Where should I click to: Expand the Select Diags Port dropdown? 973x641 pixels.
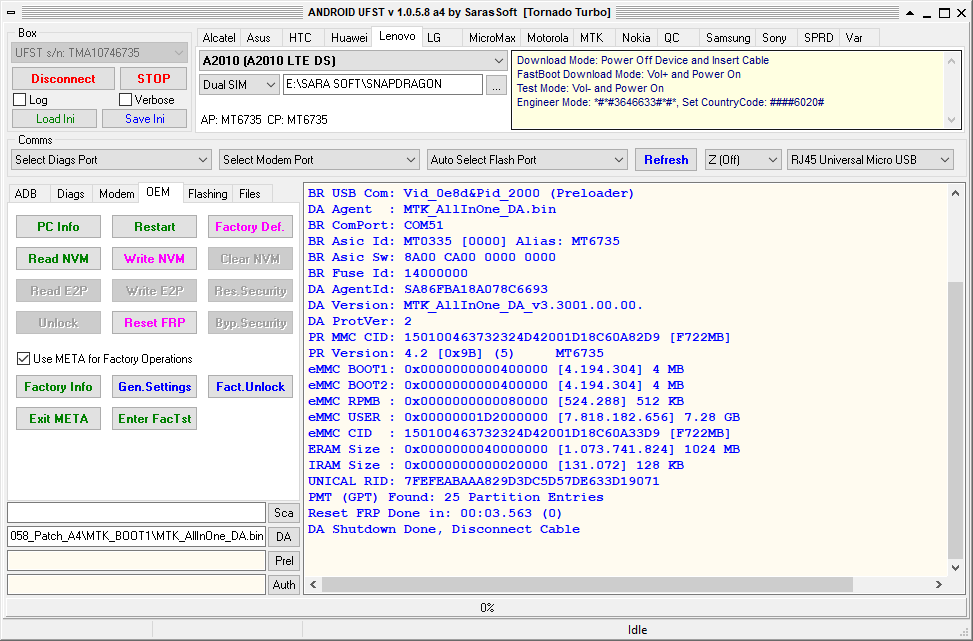coord(111,159)
